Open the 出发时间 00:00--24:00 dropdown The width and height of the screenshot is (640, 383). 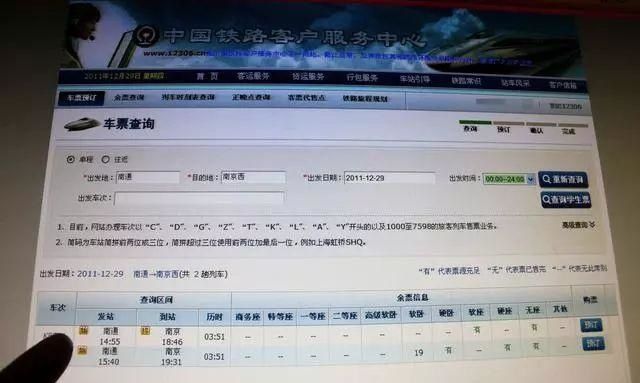point(509,179)
